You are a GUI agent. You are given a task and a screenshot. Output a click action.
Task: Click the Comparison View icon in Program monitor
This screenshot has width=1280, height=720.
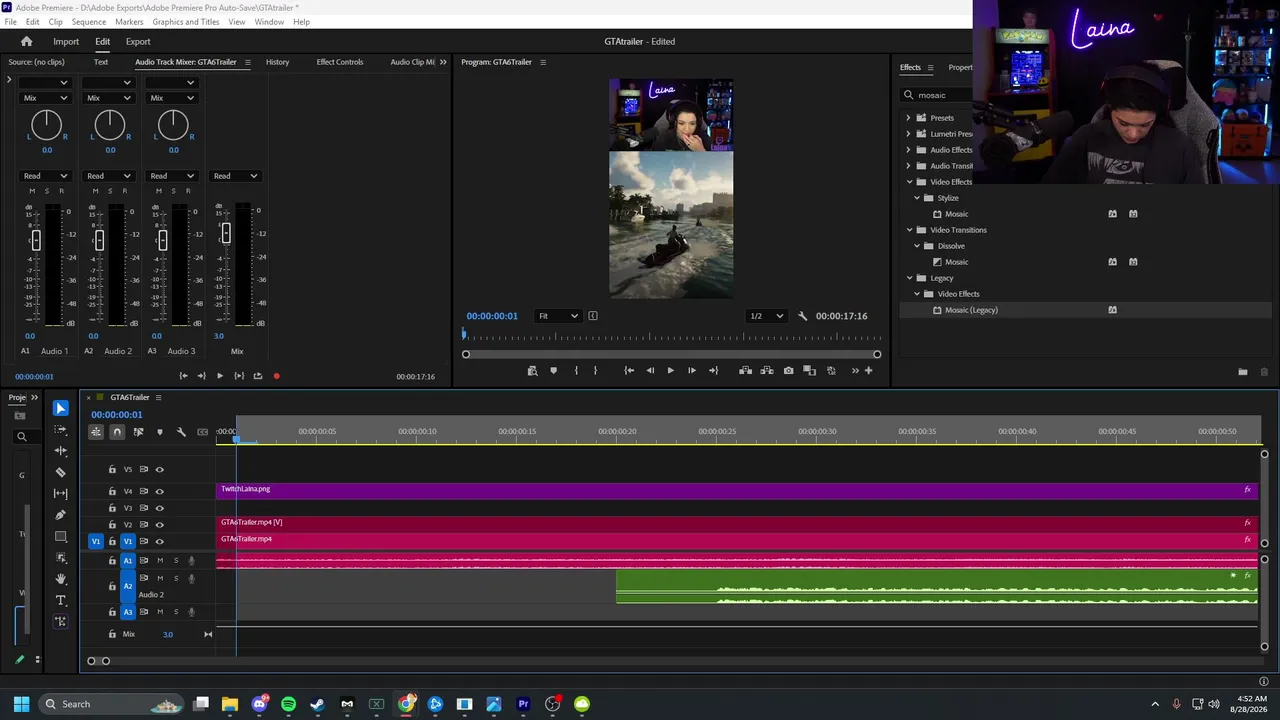[810, 371]
